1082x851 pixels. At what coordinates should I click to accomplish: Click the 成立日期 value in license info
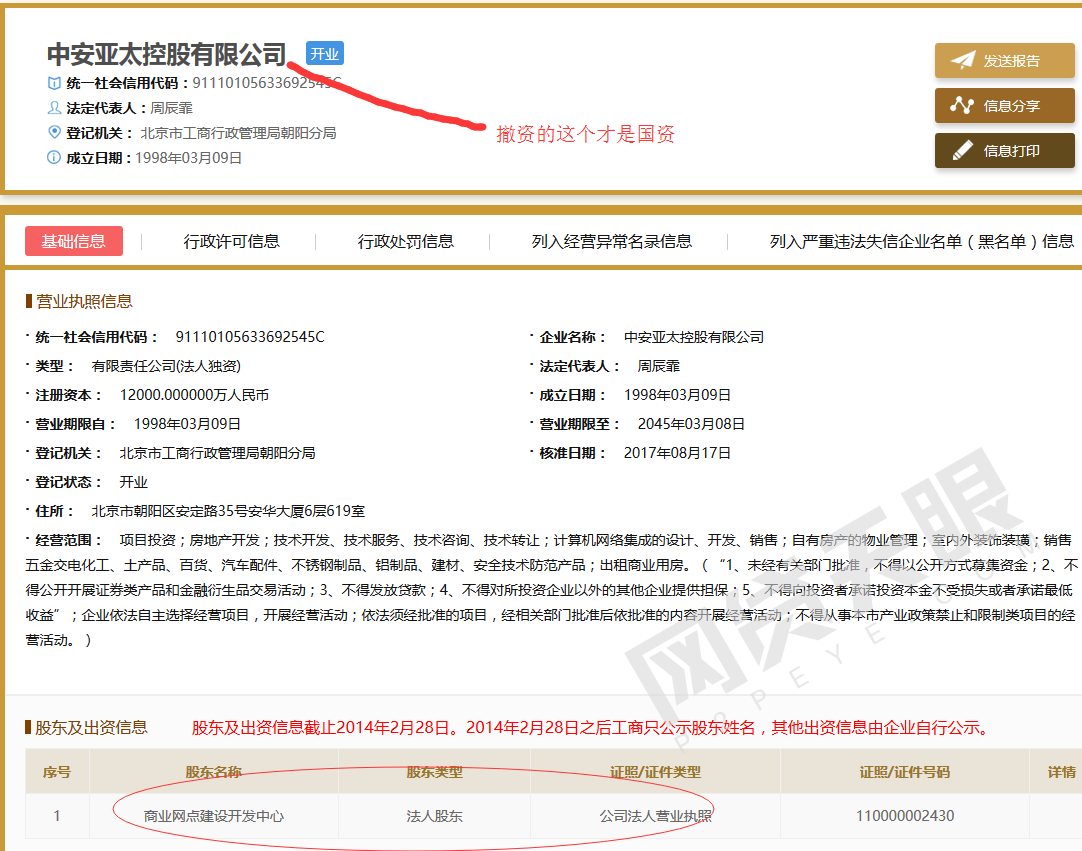[678, 395]
